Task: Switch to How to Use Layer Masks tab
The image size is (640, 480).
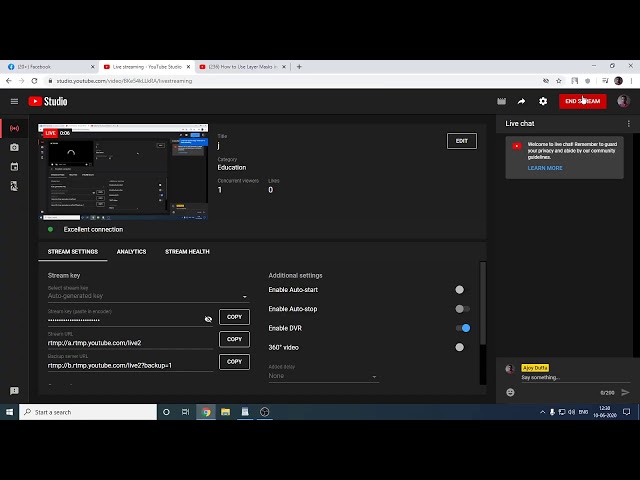Action: [x=242, y=67]
